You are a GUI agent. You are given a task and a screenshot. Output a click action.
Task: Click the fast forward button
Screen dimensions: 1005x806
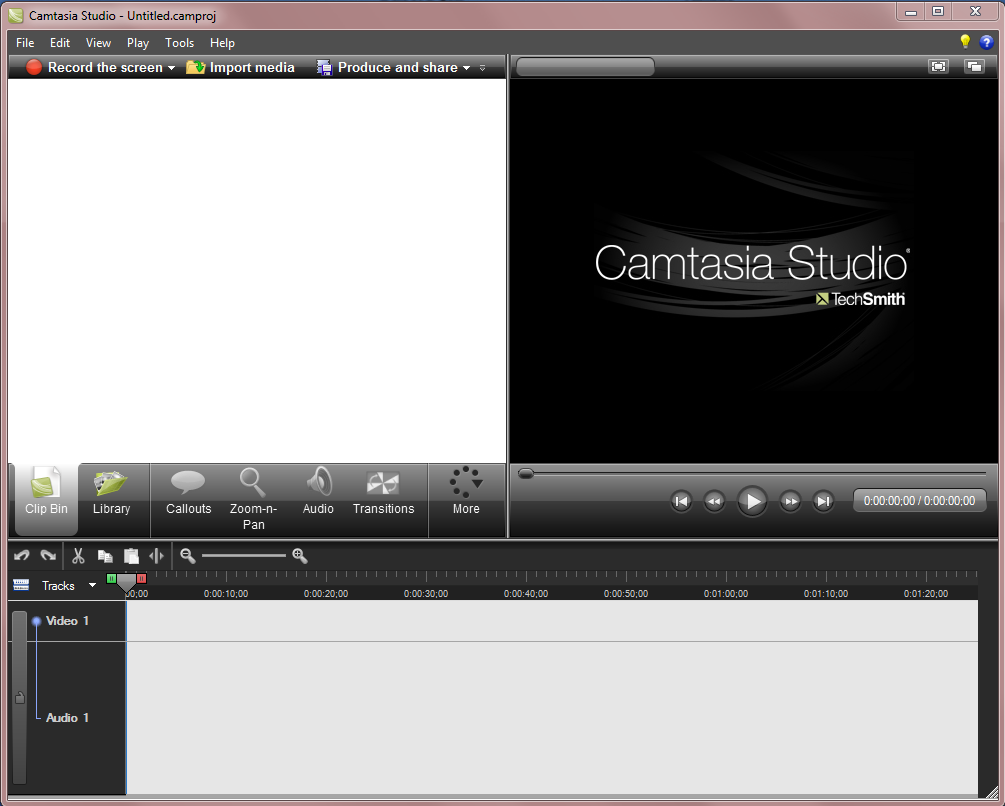pyautogui.click(x=790, y=501)
